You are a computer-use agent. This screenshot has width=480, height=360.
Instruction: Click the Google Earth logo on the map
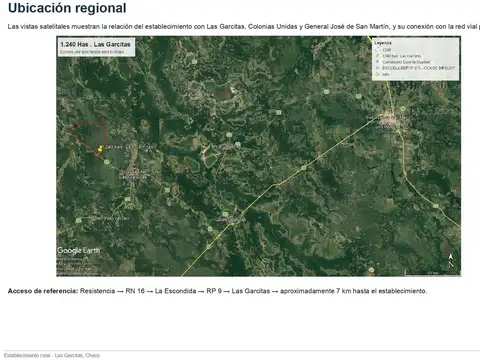click(x=78, y=250)
